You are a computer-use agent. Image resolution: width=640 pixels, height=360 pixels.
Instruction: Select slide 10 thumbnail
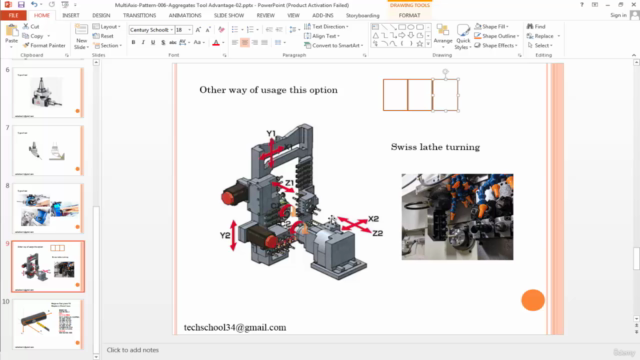point(48,324)
